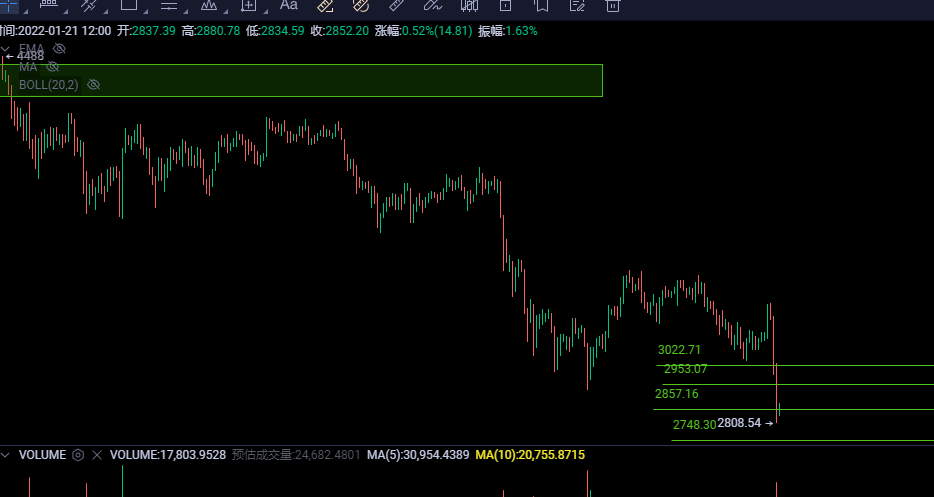Remove VOLUME indicator with X icon

point(97,455)
